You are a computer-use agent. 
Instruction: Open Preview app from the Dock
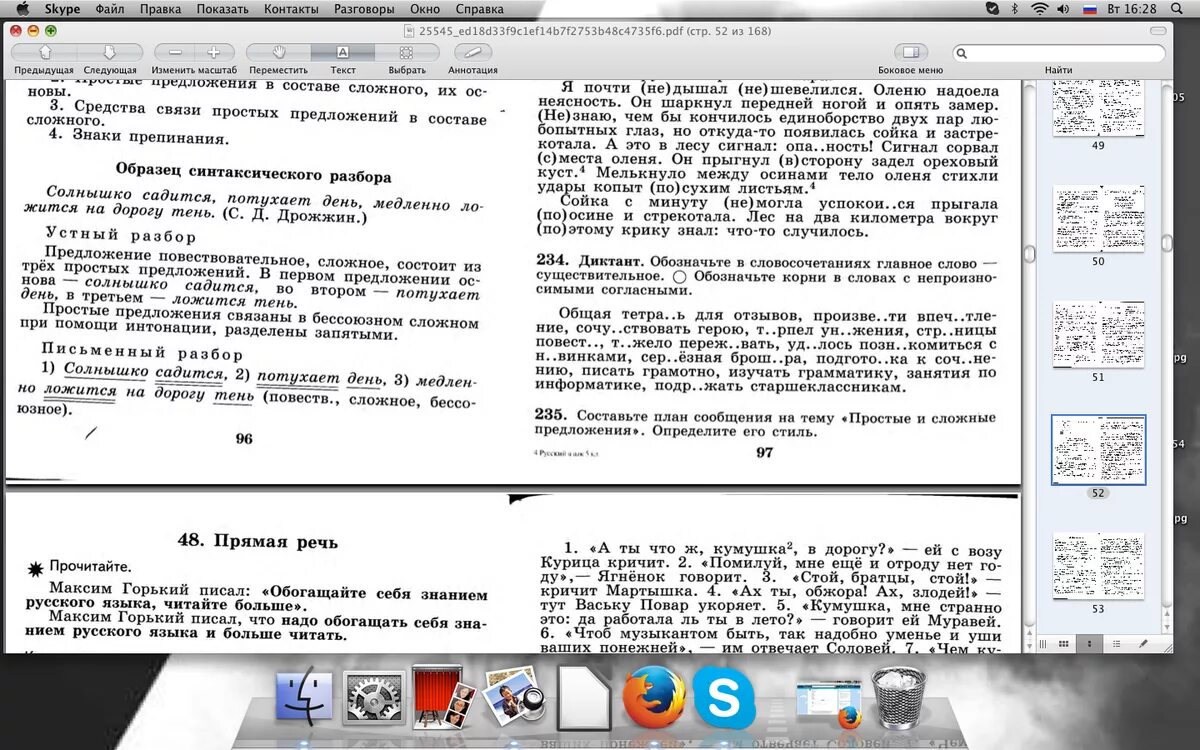tap(512, 696)
